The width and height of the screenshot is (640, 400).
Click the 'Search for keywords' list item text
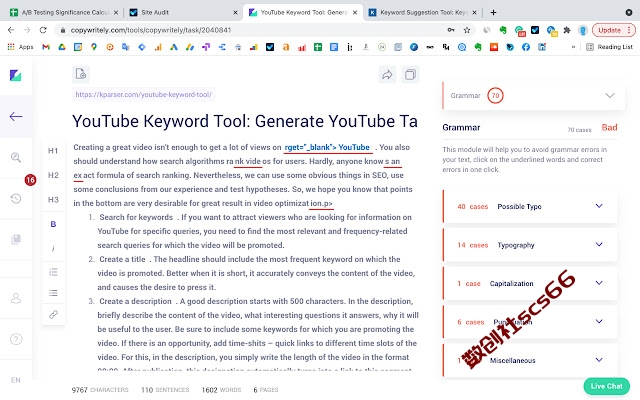[136, 218]
